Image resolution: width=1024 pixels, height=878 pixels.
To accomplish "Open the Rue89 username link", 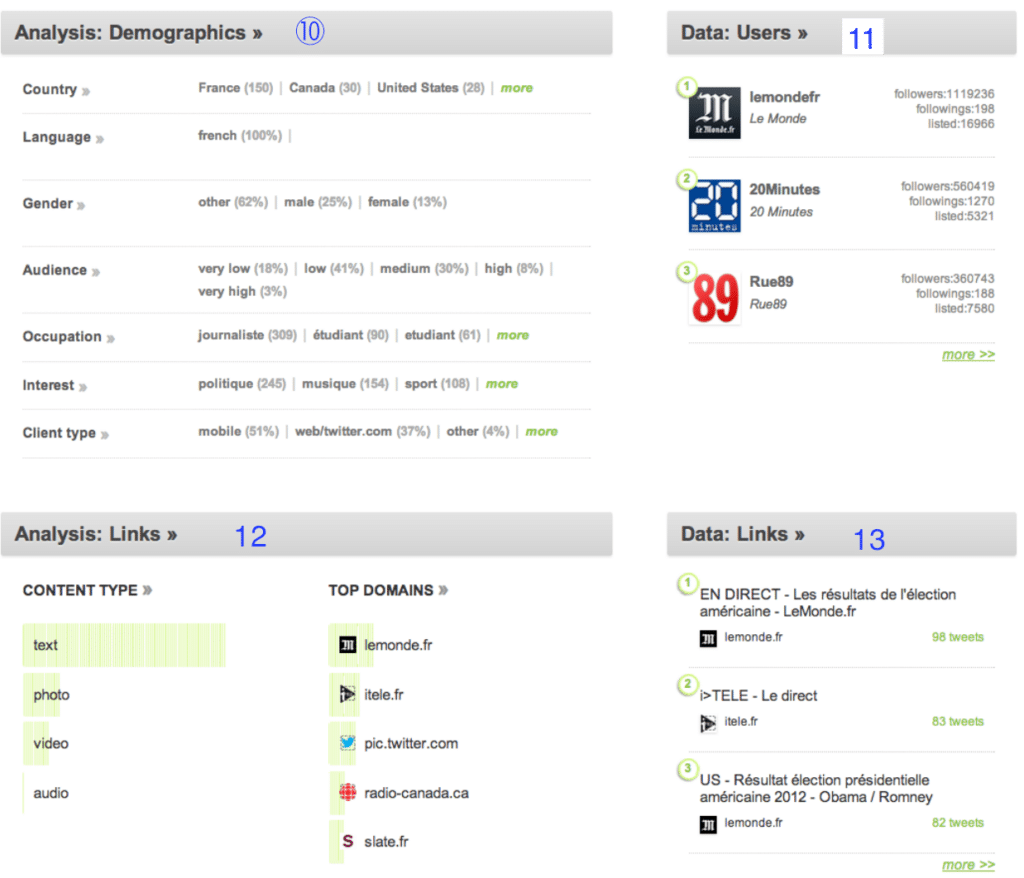I will (771, 282).
